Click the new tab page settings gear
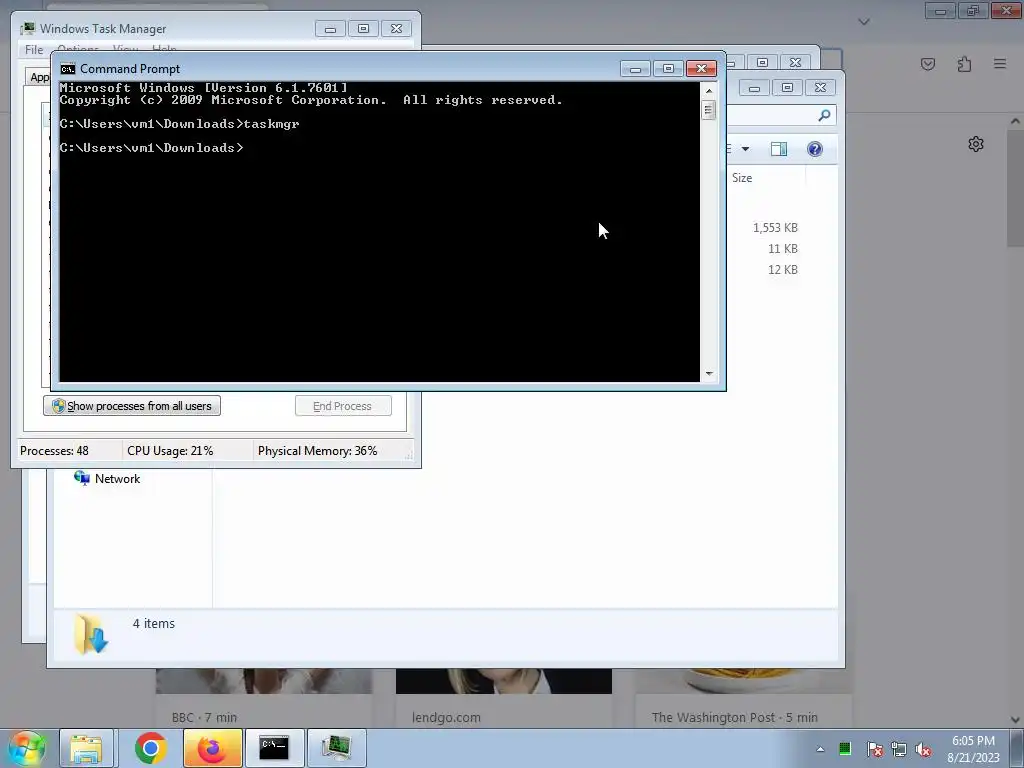The height and width of the screenshot is (768, 1024). point(976,144)
